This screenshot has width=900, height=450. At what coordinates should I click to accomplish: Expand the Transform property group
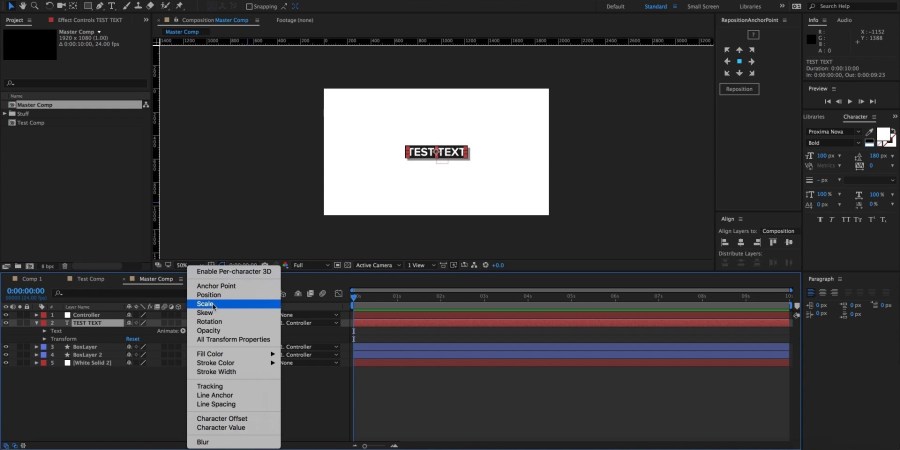tap(45, 339)
